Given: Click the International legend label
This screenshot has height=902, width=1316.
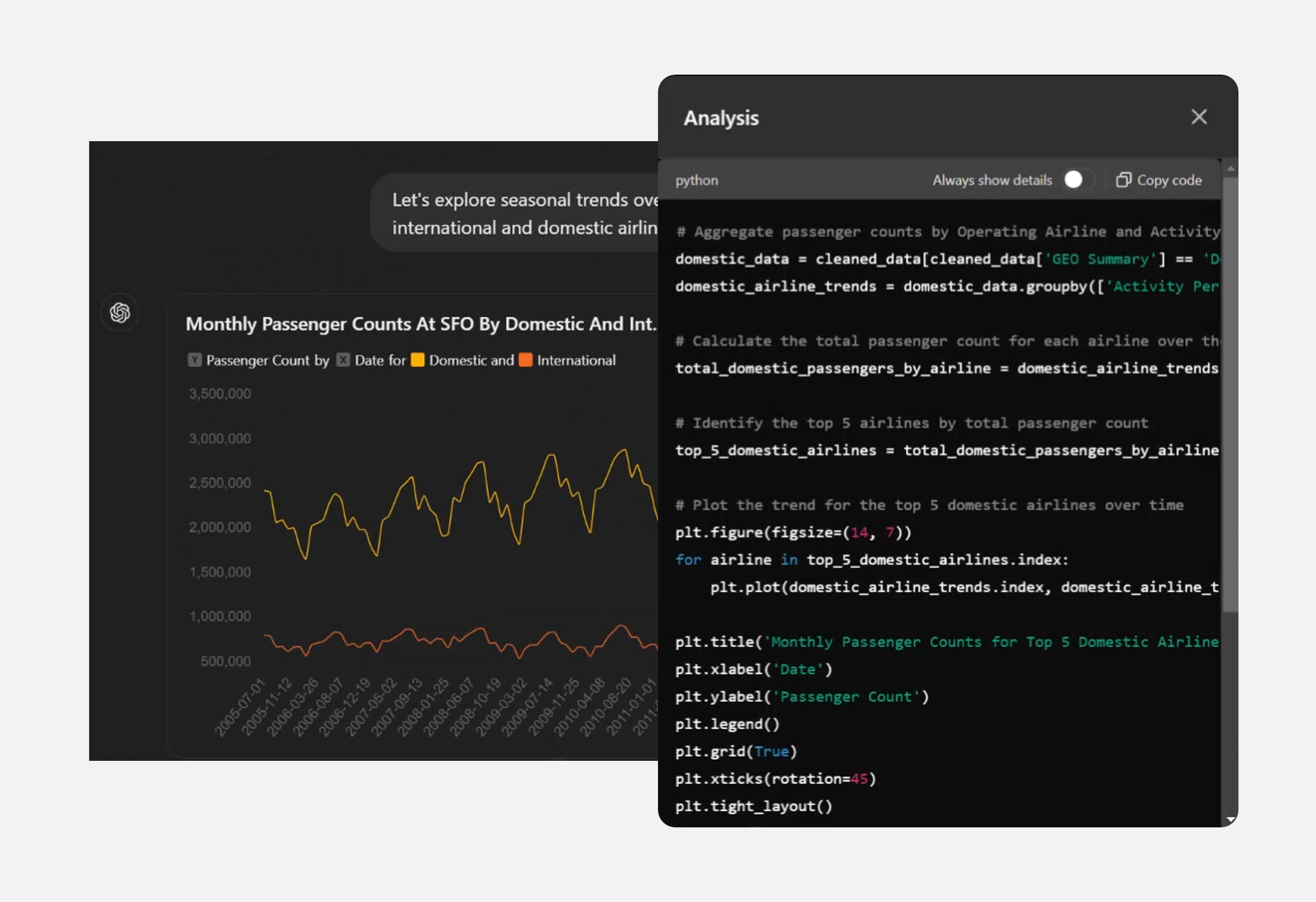Looking at the screenshot, I should (x=576, y=360).
